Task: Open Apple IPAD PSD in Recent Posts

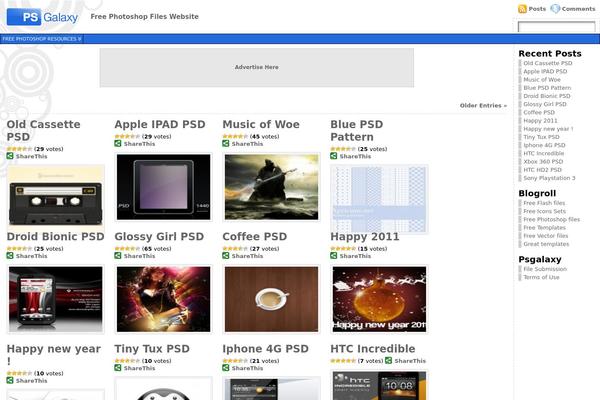Action: pos(545,71)
